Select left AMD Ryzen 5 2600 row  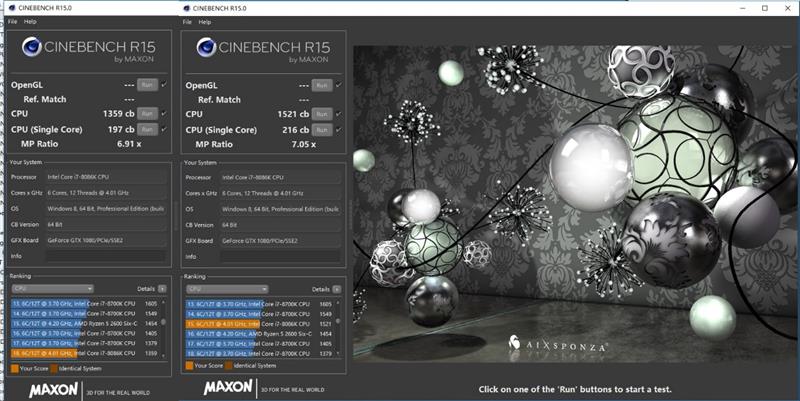click(x=85, y=323)
